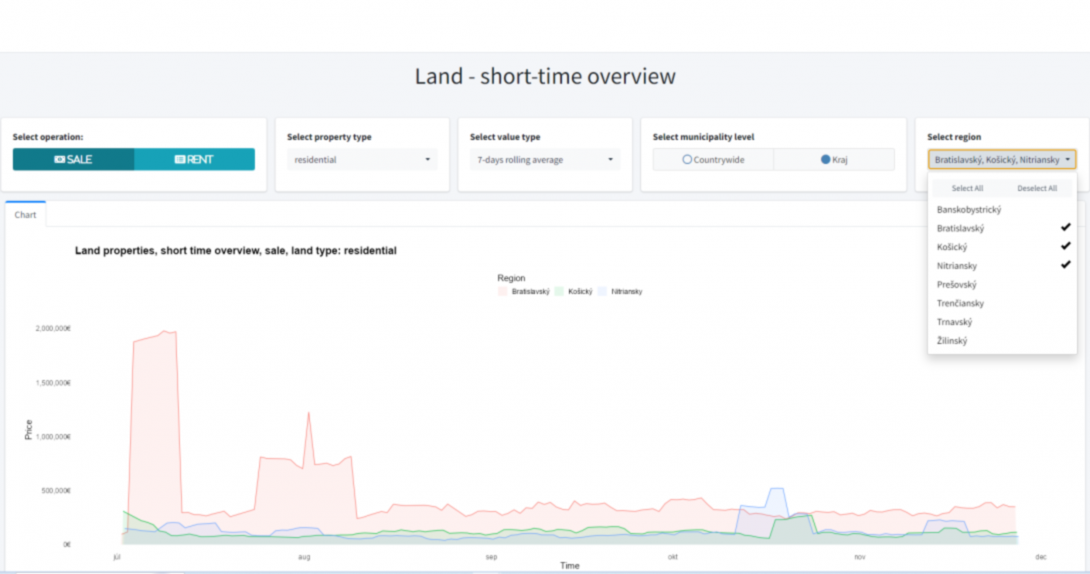Select Prešovský region option

(1002, 284)
